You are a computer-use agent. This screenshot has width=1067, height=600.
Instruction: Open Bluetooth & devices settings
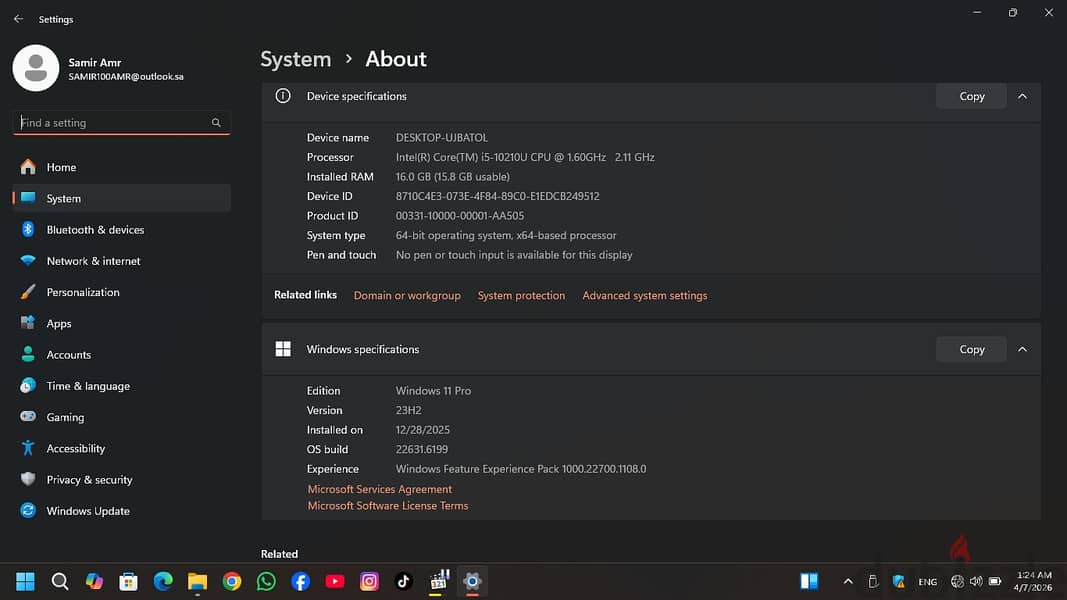point(121,229)
